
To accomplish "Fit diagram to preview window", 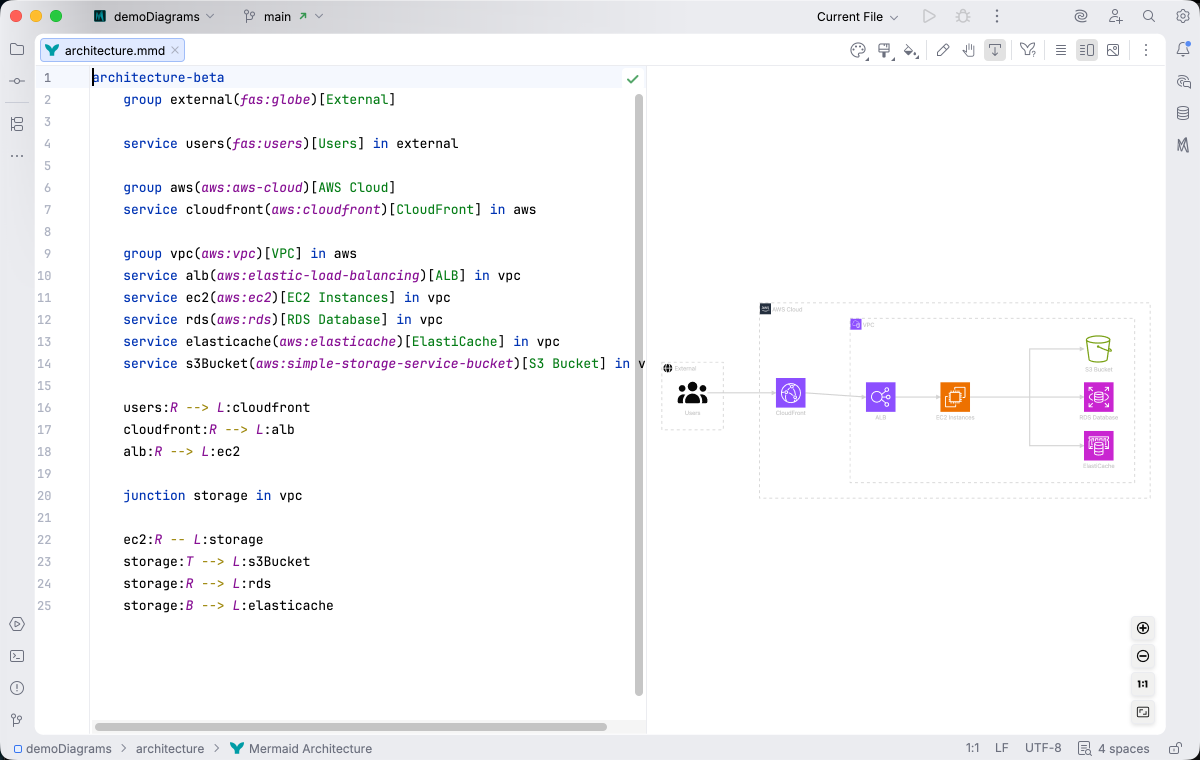I will pos(1143,713).
